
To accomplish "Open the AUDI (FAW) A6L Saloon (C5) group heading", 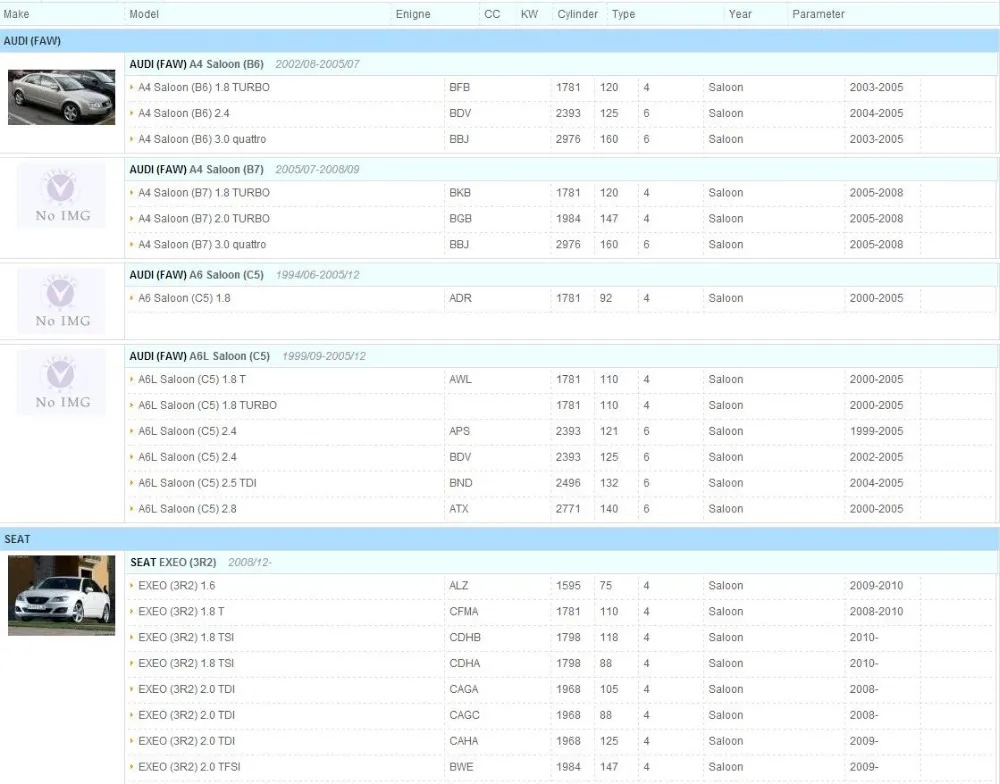I will pos(200,356).
